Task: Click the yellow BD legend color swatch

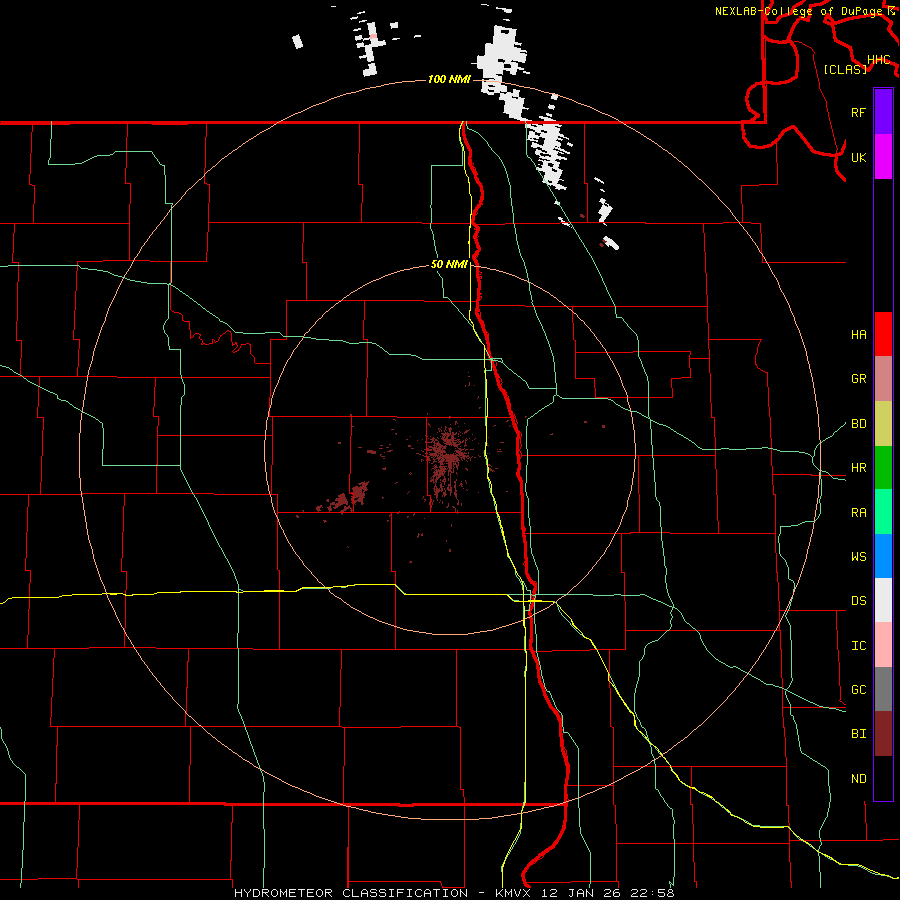Action: coord(883,424)
